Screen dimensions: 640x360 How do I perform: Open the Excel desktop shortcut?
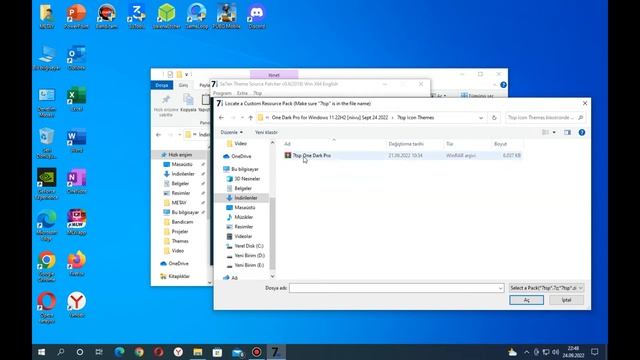[x=76, y=99]
